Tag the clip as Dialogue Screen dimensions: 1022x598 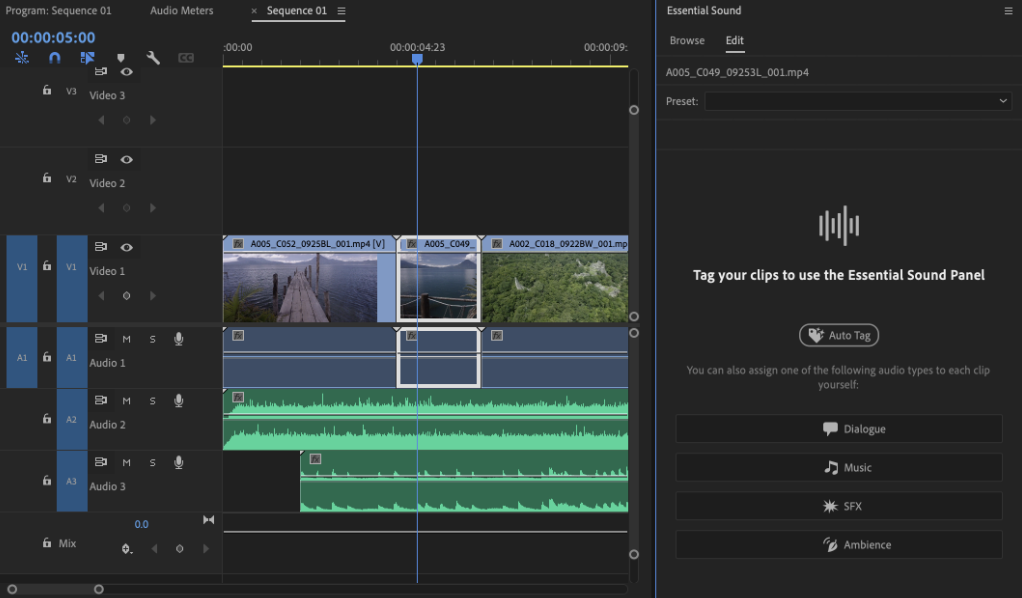(839, 428)
